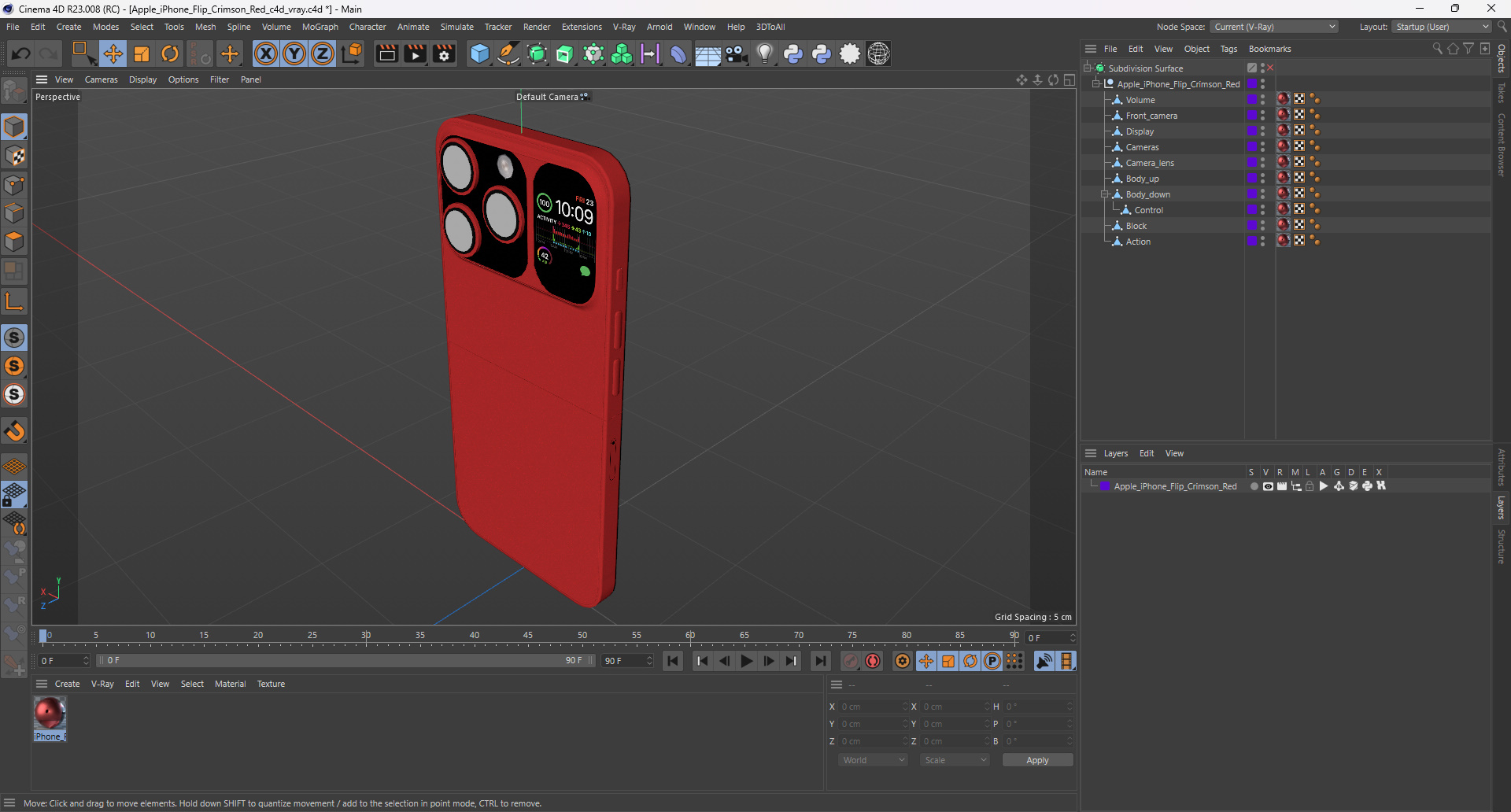Play the animation forward
The height and width of the screenshot is (812, 1511).
[x=747, y=661]
